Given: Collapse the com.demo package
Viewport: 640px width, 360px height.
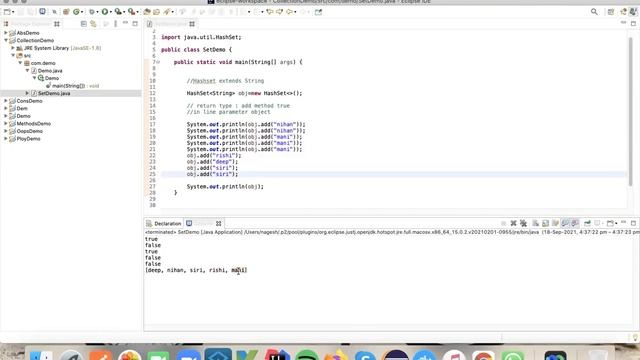Looking at the screenshot, I should click(20, 63).
